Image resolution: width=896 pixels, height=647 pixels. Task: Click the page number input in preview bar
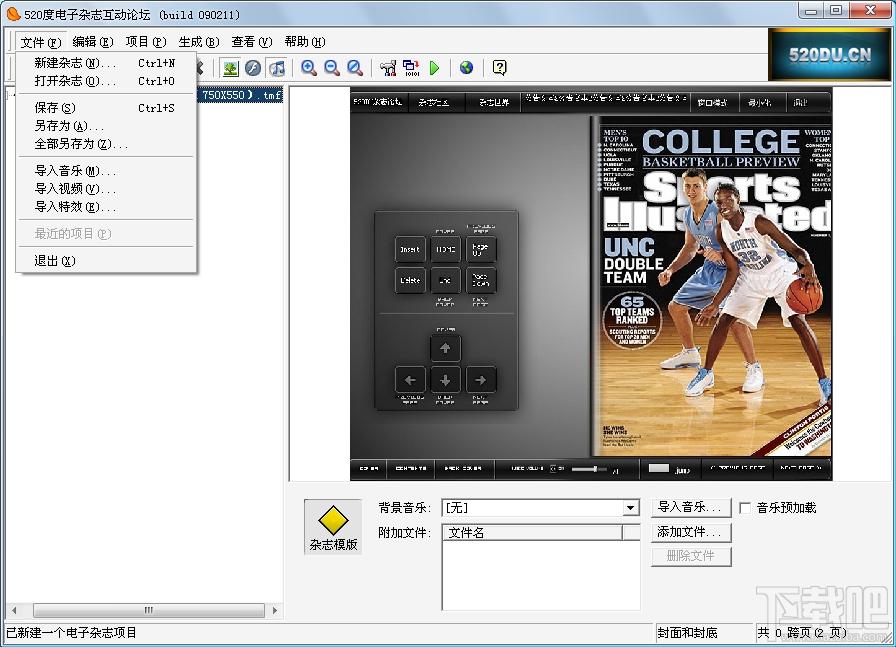pos(658,469)
